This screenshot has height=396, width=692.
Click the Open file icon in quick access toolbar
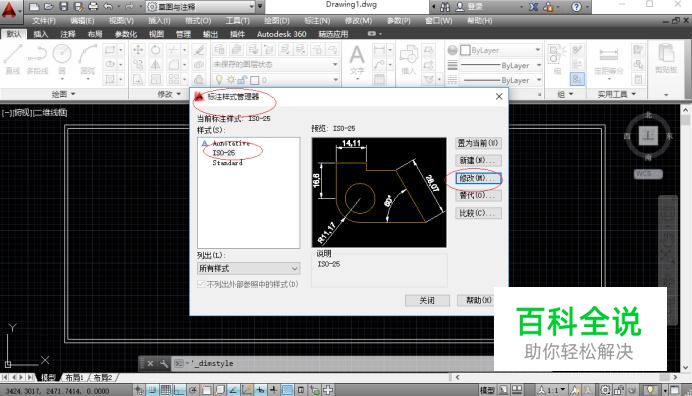(49, 7)
